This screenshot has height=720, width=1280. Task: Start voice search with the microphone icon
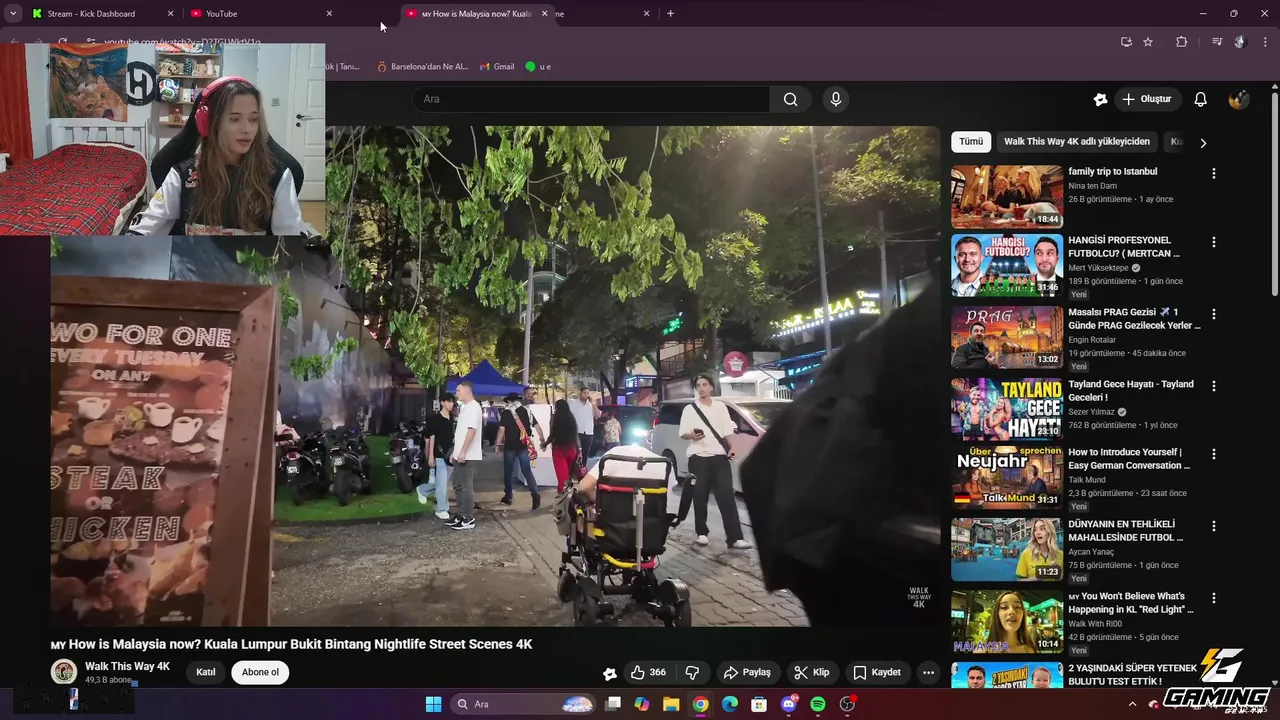pyautogui.click(x=836, y=99)
